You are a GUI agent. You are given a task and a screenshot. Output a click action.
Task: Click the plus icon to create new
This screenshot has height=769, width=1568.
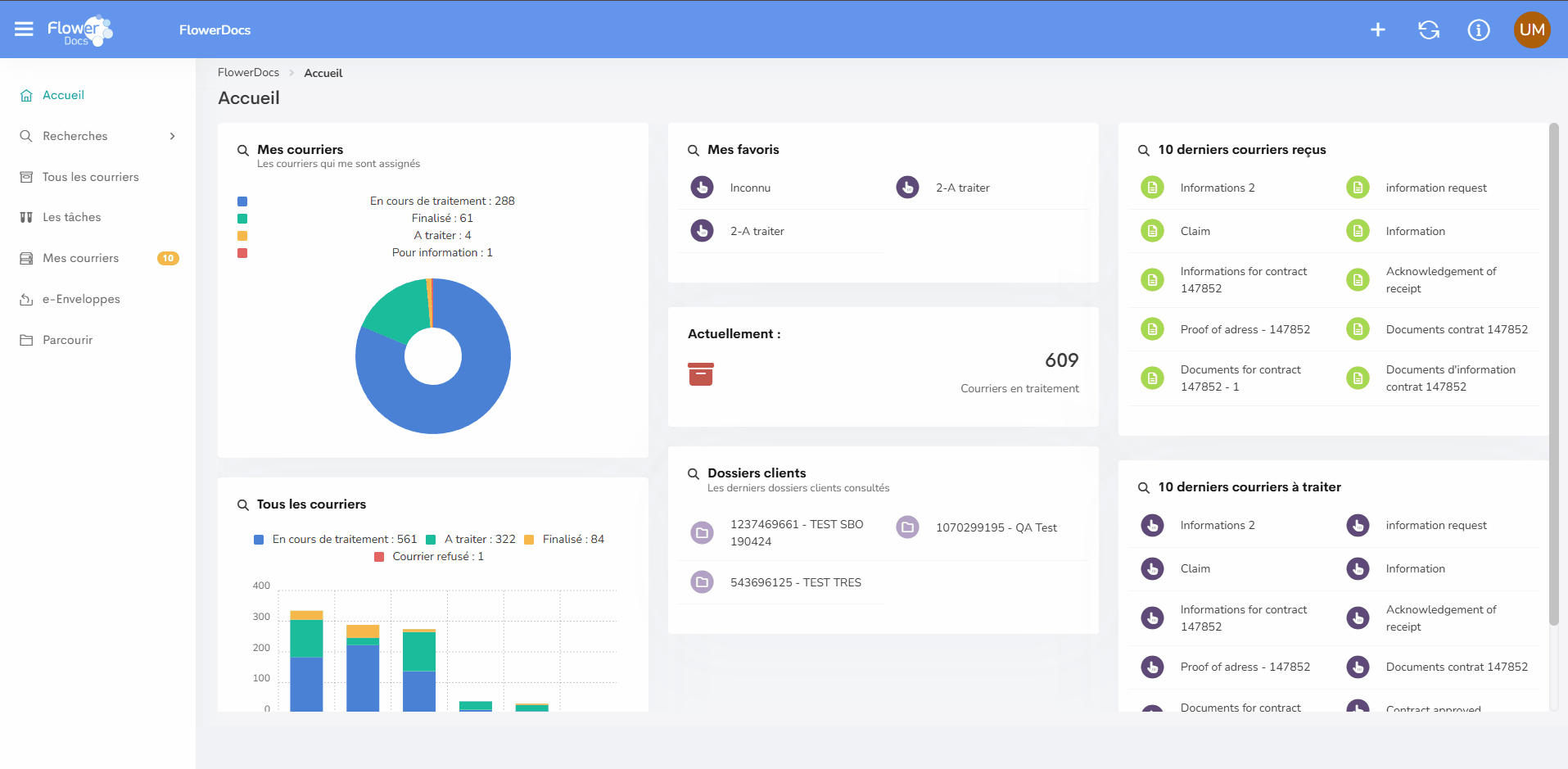click(x=1378, y=30)
